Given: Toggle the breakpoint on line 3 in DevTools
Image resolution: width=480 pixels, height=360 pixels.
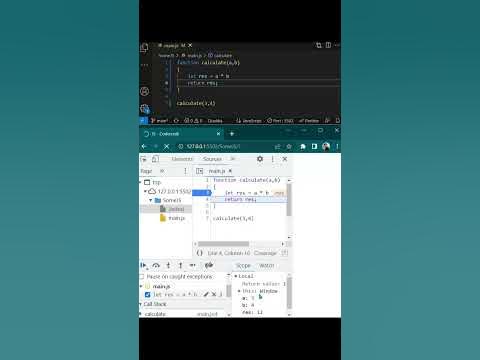Looking at the screenshot, I should click(x=202, y=193).
